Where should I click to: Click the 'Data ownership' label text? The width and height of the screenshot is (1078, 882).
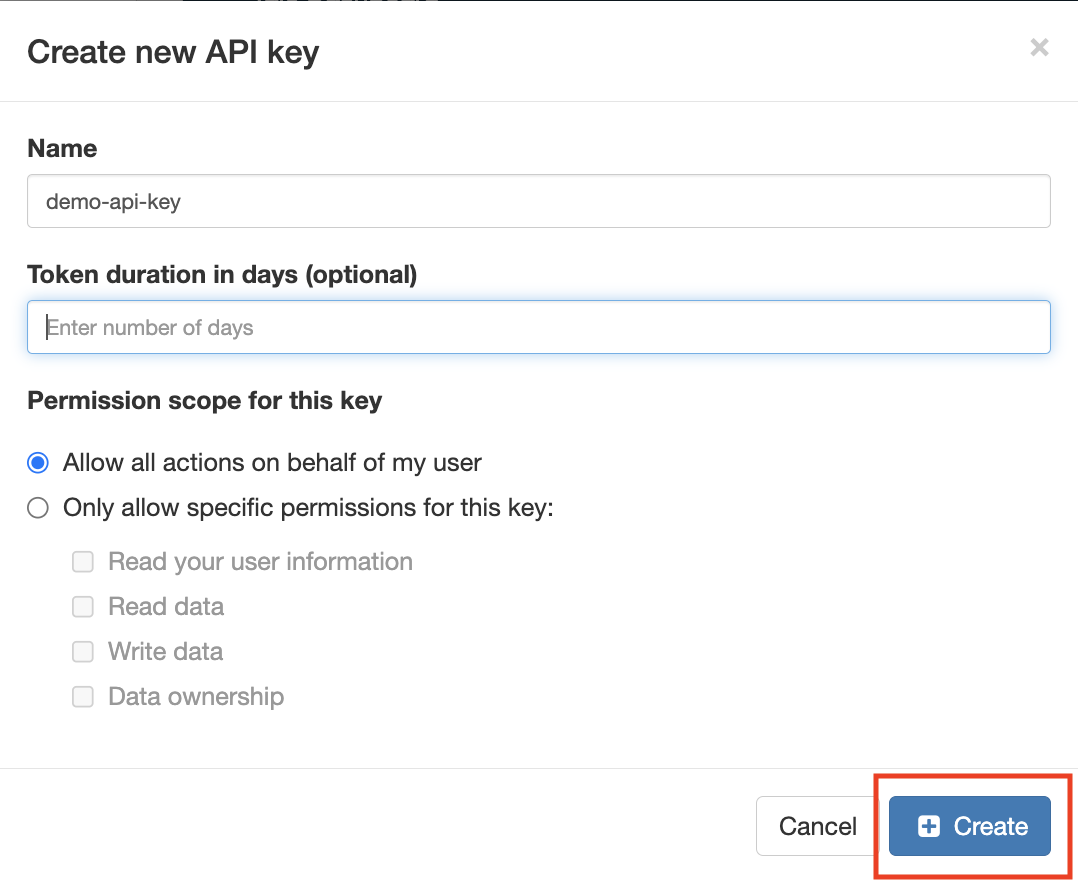coord(196,697)
